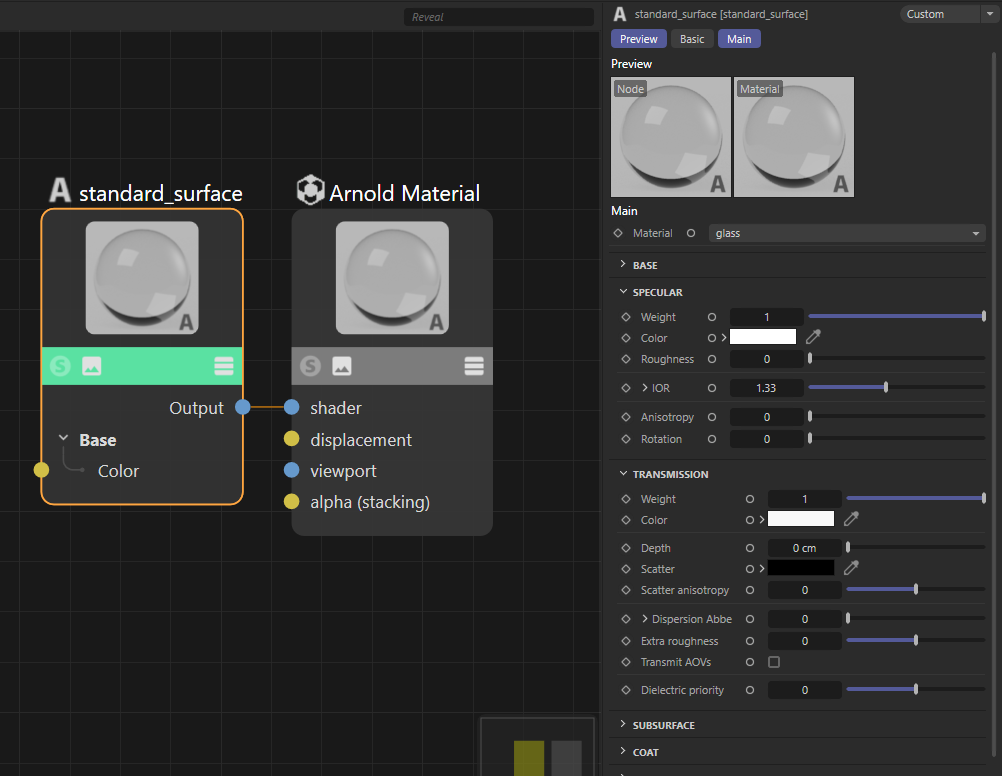Click the white Specular Color swatch
1002x776 pixels.
coord(763,338)
